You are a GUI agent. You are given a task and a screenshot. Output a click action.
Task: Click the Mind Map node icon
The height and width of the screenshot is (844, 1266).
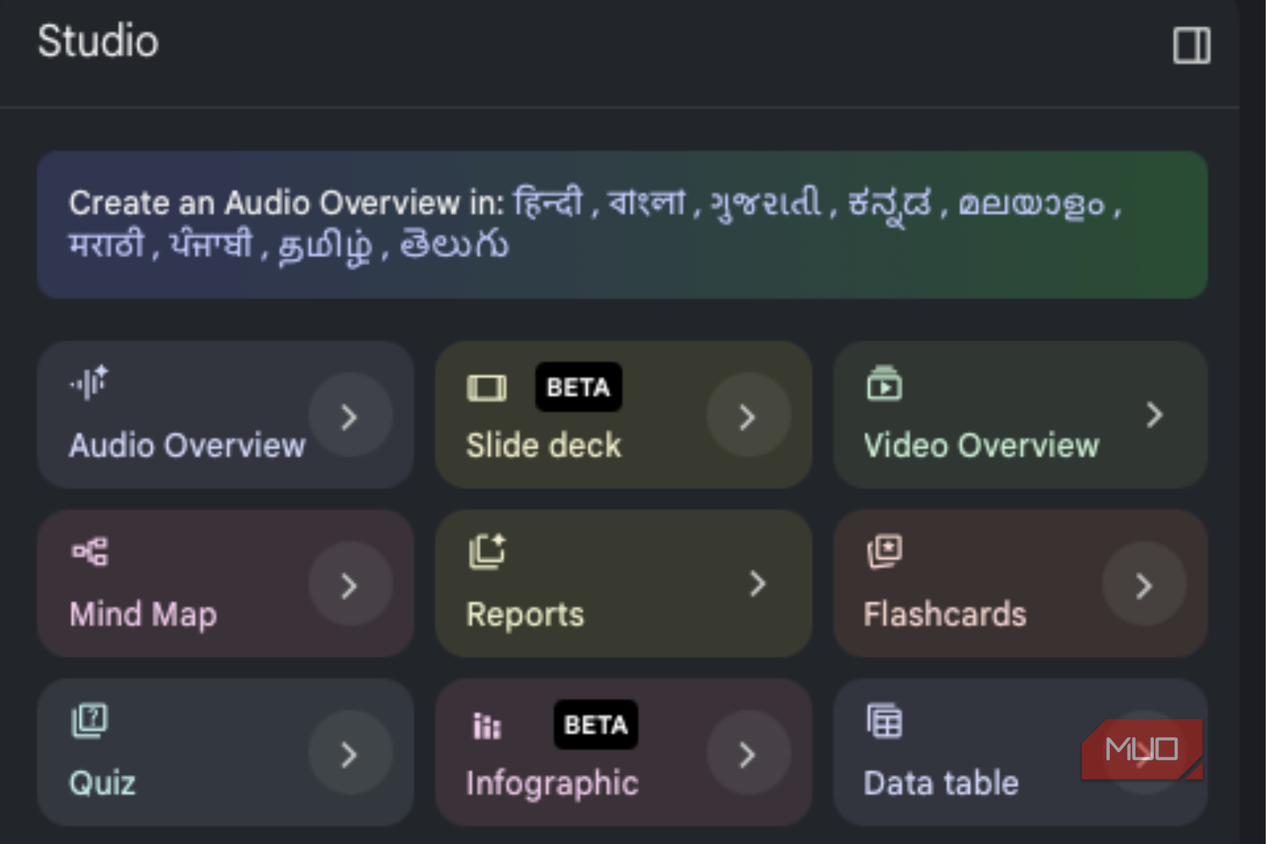click(90, 552)
